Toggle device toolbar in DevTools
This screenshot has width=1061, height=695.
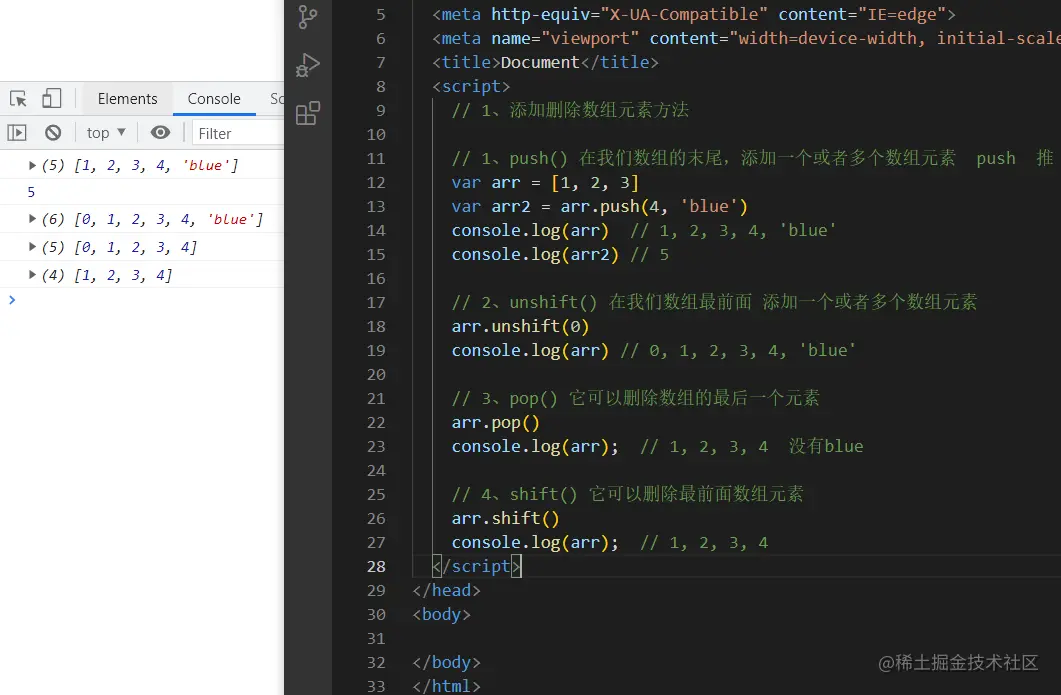point(51,99)
